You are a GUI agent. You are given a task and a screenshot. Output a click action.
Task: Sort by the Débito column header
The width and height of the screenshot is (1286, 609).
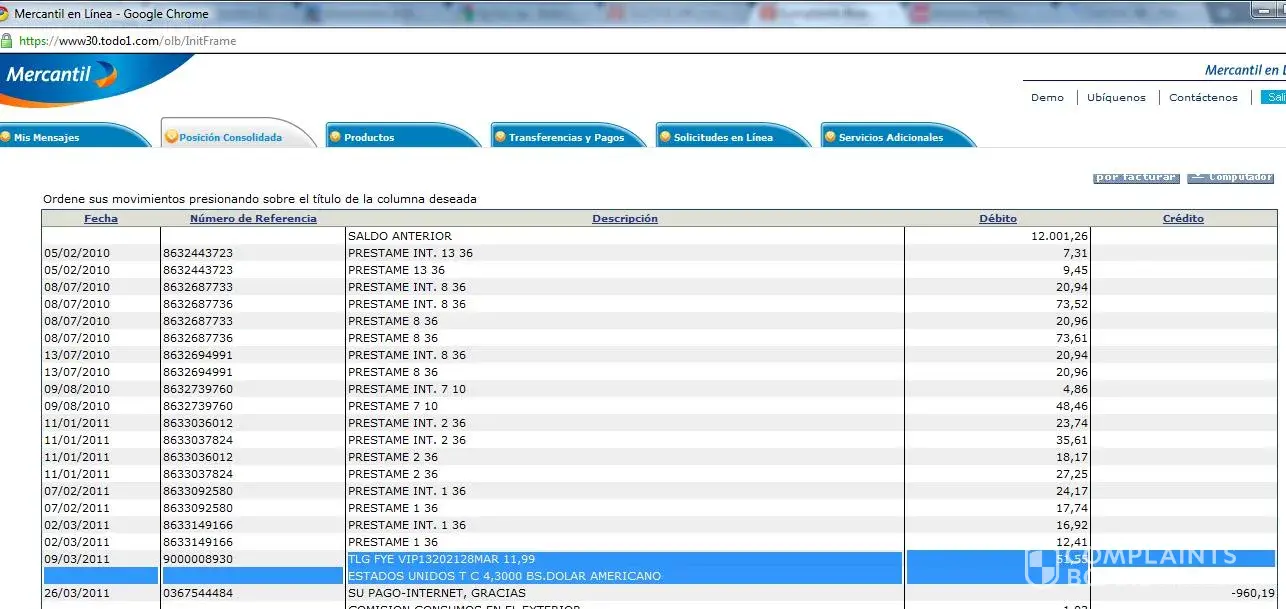998,218
